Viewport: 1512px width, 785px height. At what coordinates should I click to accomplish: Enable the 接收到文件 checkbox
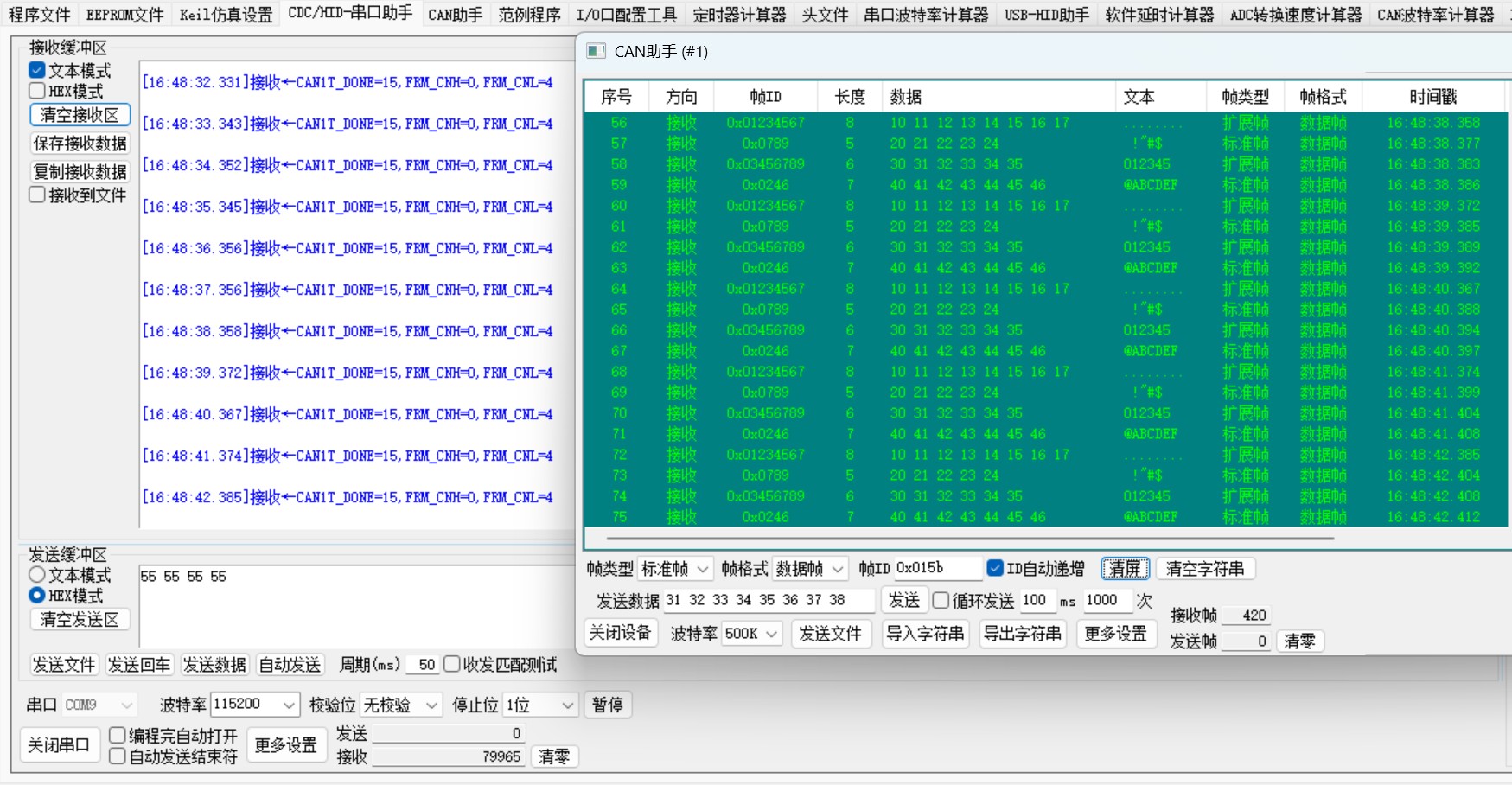(36, 195)
